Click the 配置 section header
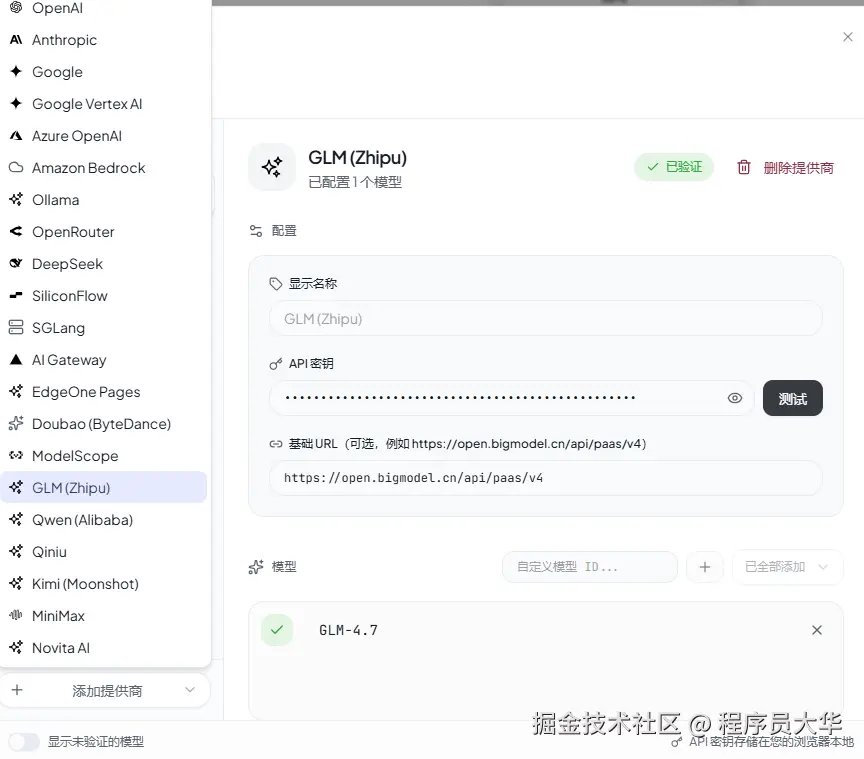The width and height of the screenshot is (864, 759). point(273,230)
